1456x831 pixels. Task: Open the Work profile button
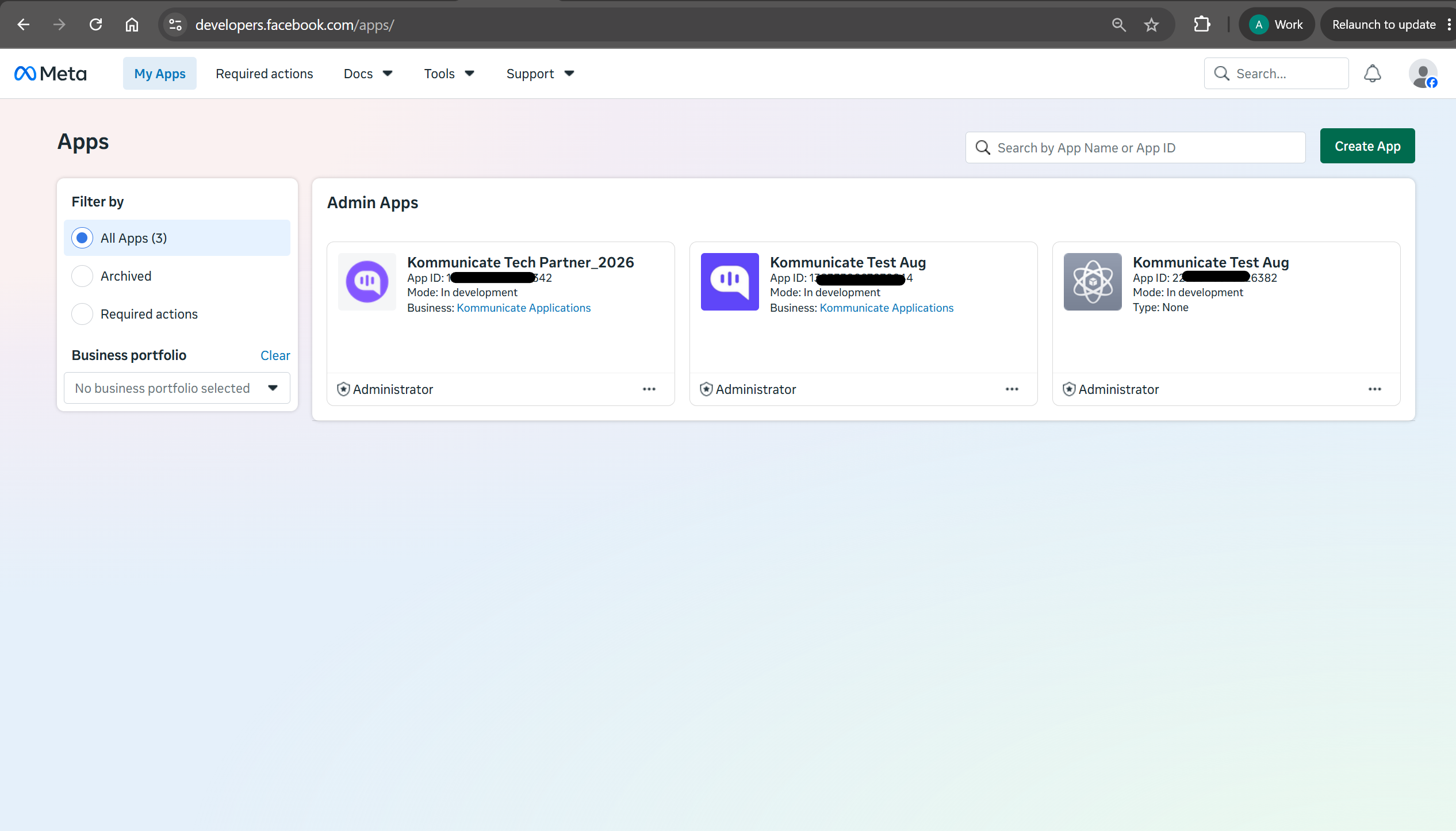coord(1277,25)
